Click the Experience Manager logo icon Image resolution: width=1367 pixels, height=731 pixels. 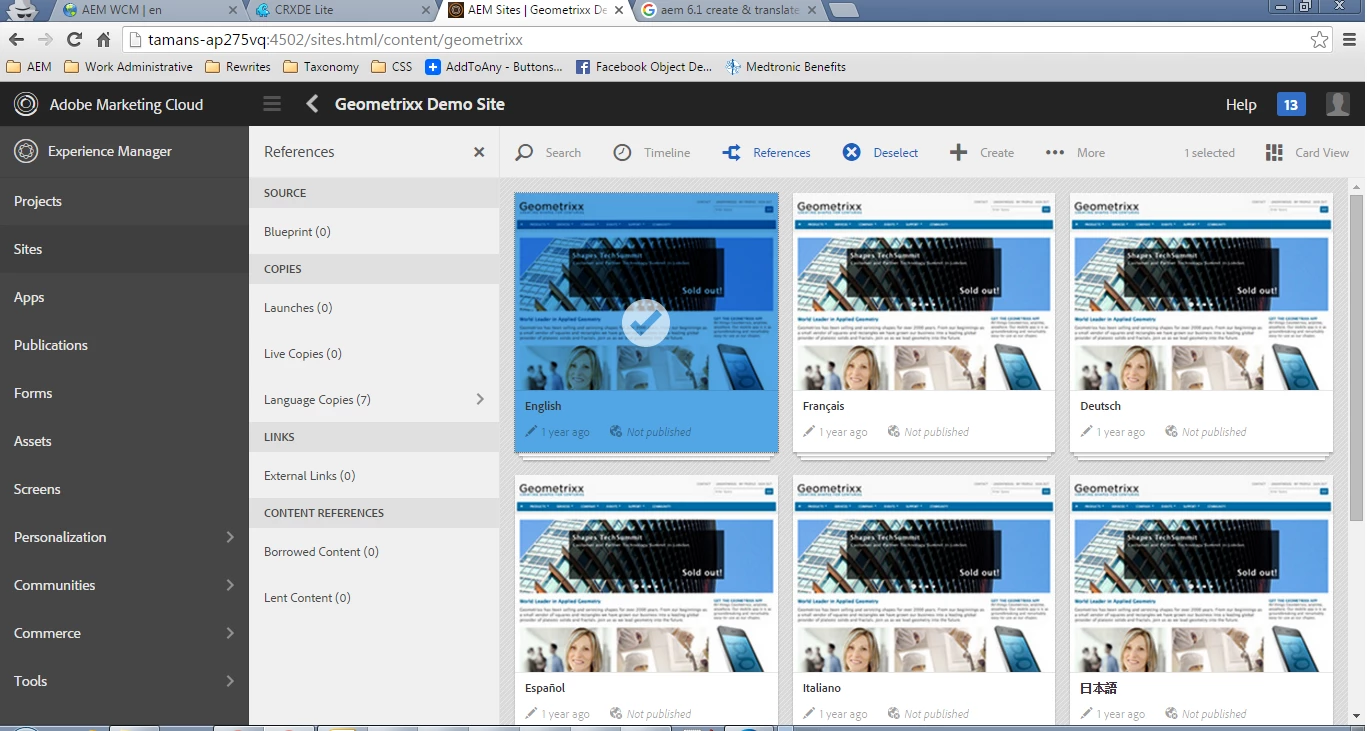tap(26, 152)
